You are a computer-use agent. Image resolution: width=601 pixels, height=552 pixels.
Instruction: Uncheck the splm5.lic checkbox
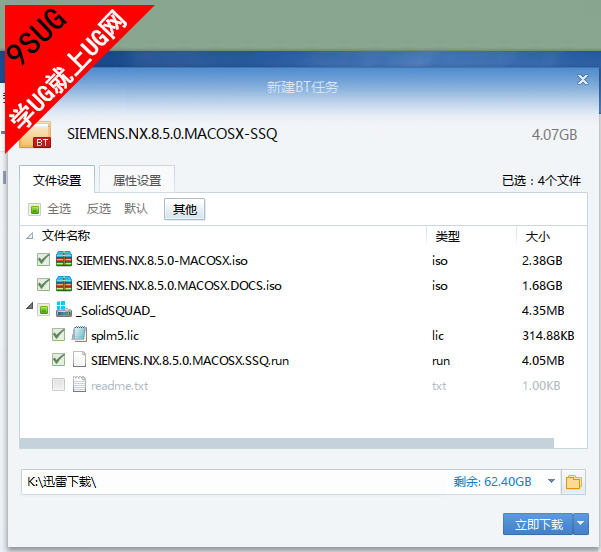click(x=58, y=335)
